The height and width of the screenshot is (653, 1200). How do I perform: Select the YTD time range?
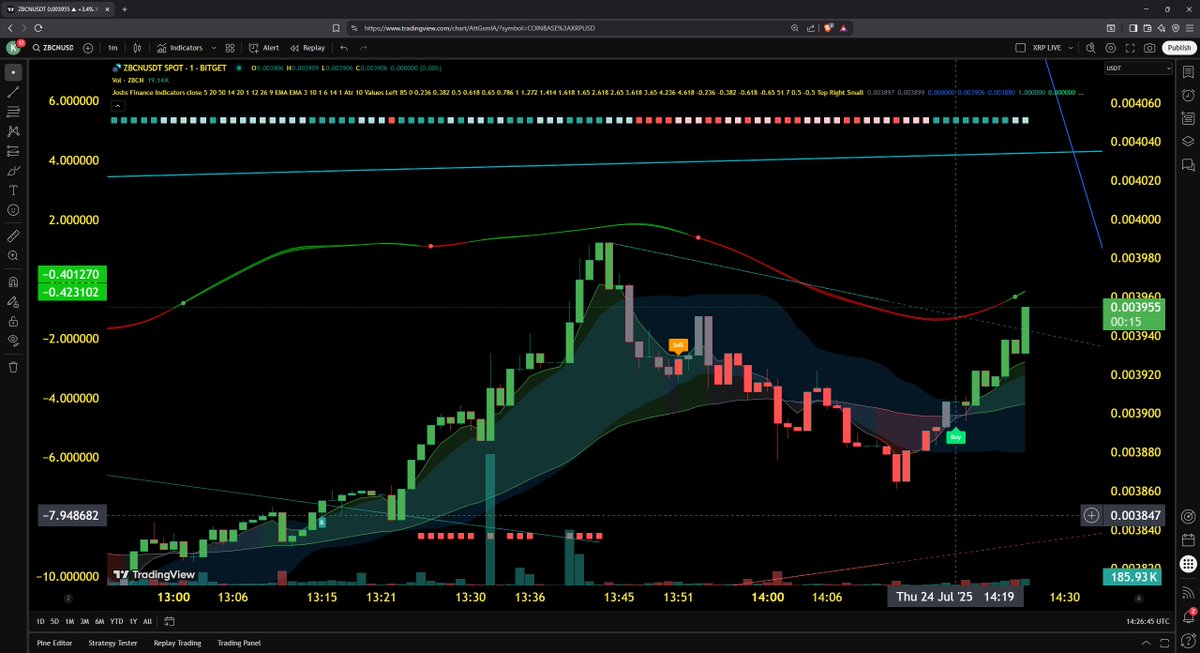[x=116, y=621]
